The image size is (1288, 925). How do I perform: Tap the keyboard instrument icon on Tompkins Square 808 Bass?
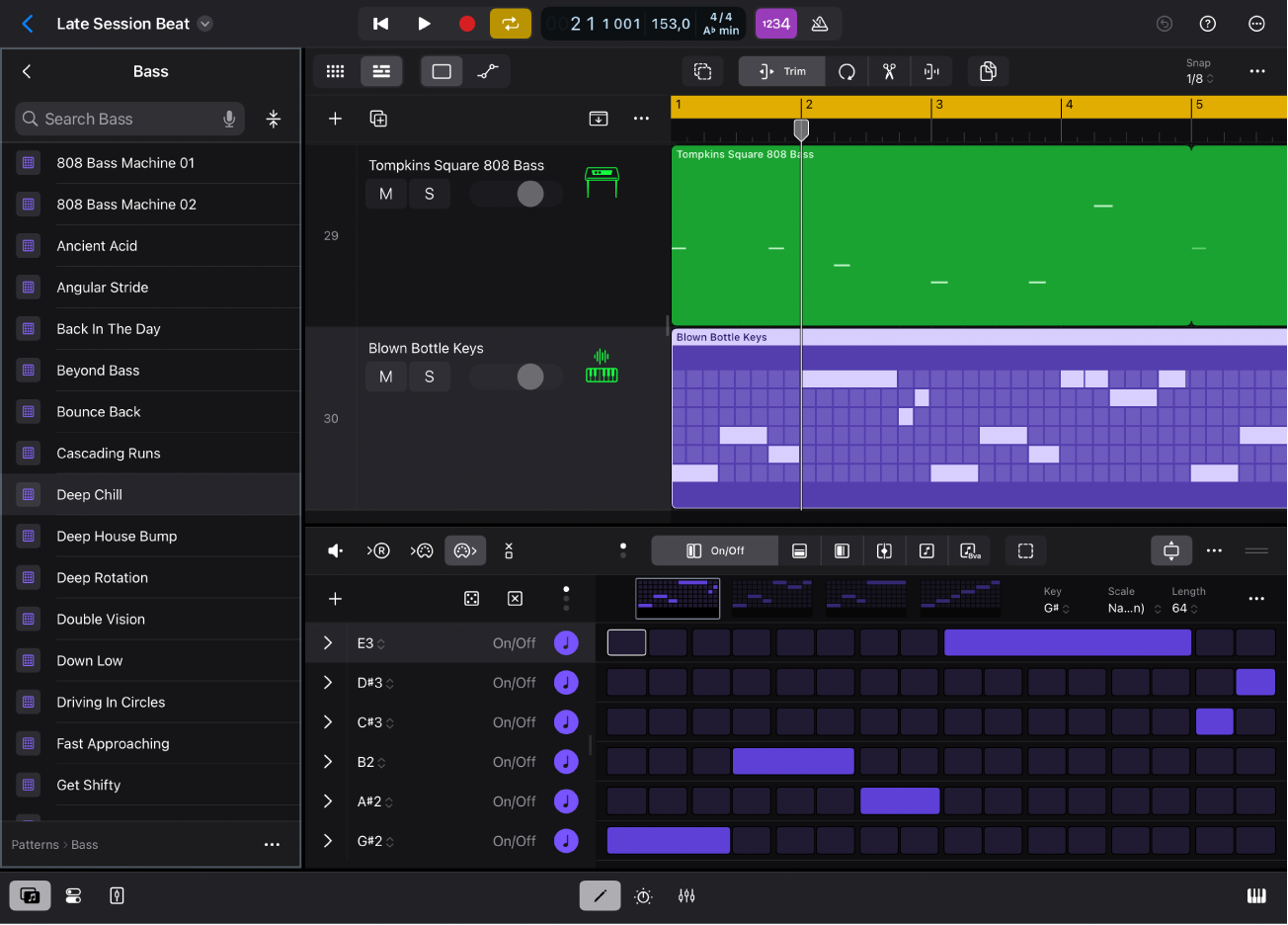[x=601, y=181]
